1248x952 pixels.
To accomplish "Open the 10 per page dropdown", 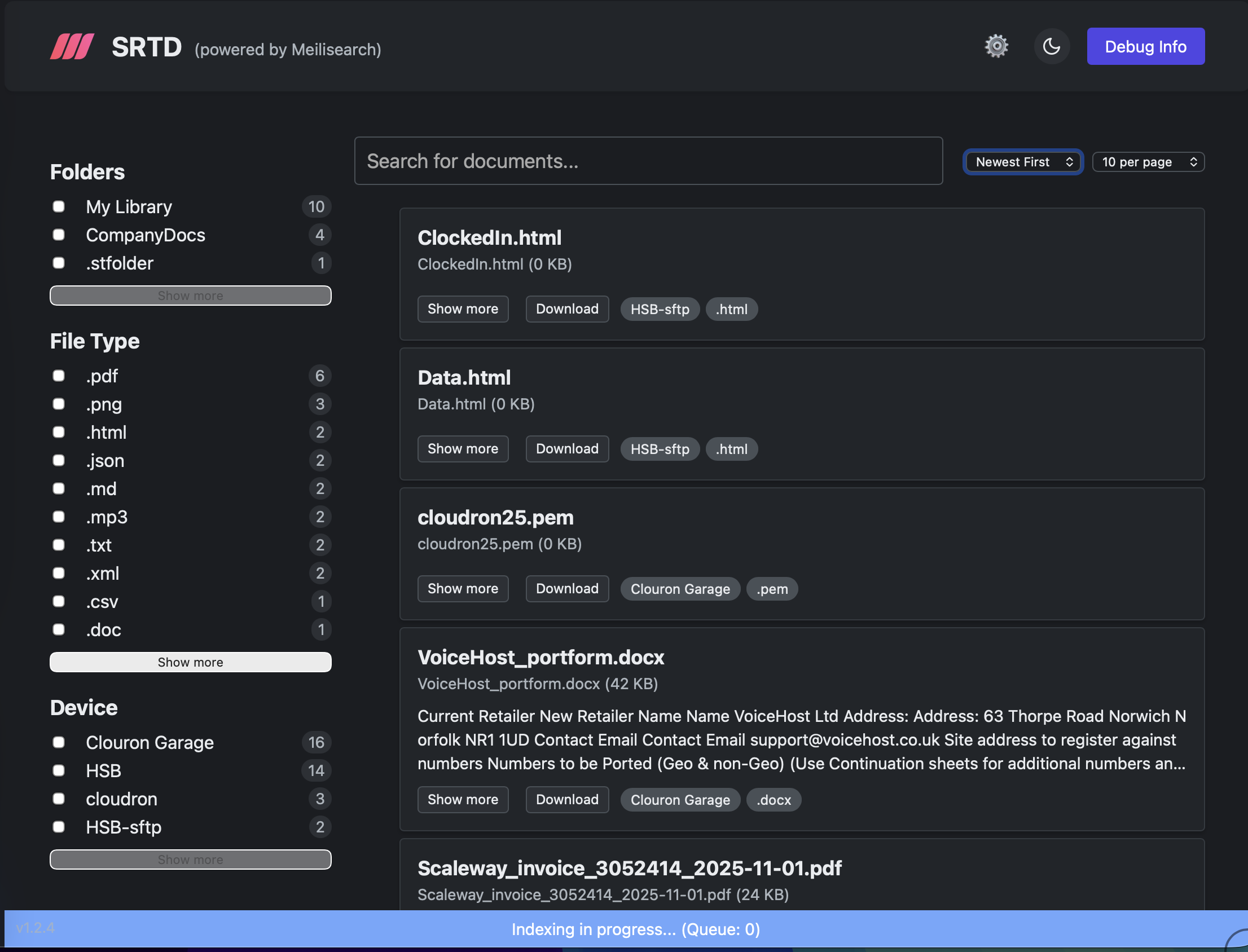I will tap(1148, 161).
